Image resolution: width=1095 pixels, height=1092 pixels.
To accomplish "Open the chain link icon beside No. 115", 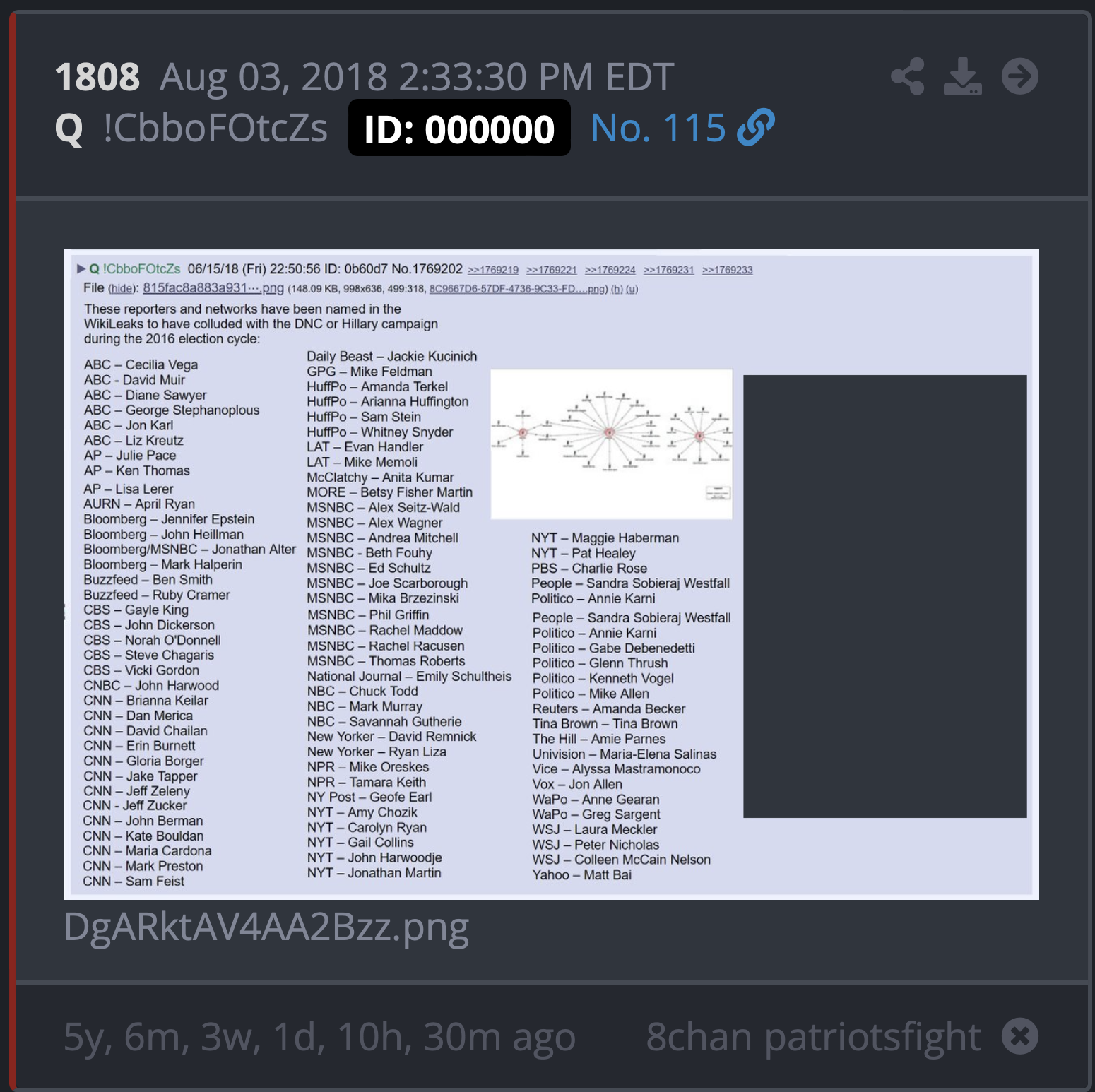I will click(x=755, y=128).
